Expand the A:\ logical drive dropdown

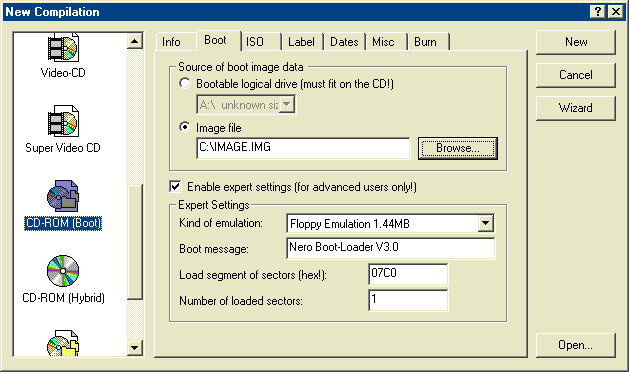point(287,105)
